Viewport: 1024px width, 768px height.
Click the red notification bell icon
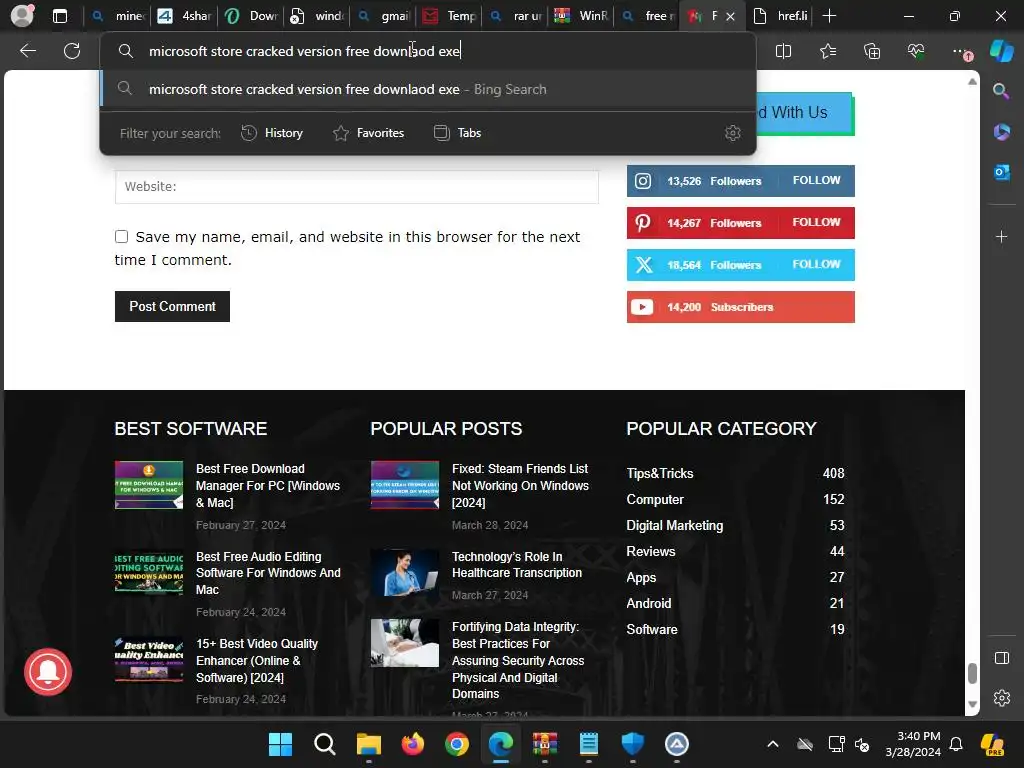48,672
